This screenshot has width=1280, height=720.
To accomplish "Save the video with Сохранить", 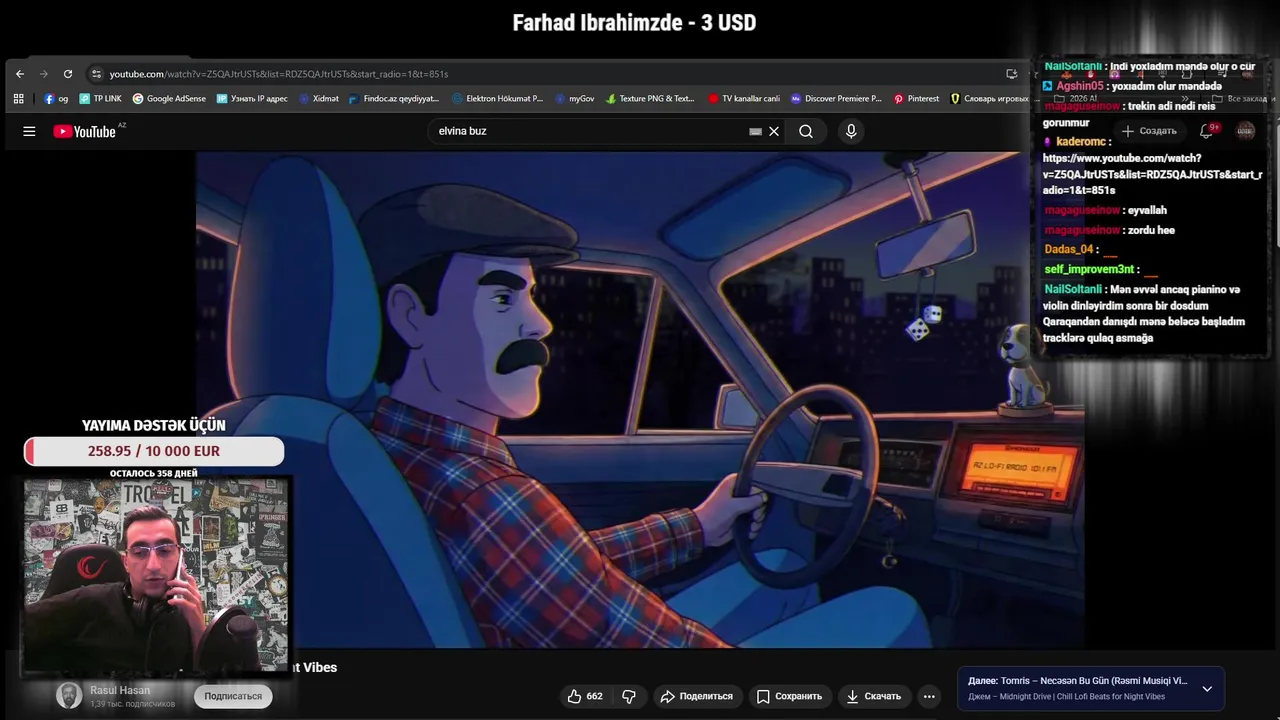I will click(789, 696).
